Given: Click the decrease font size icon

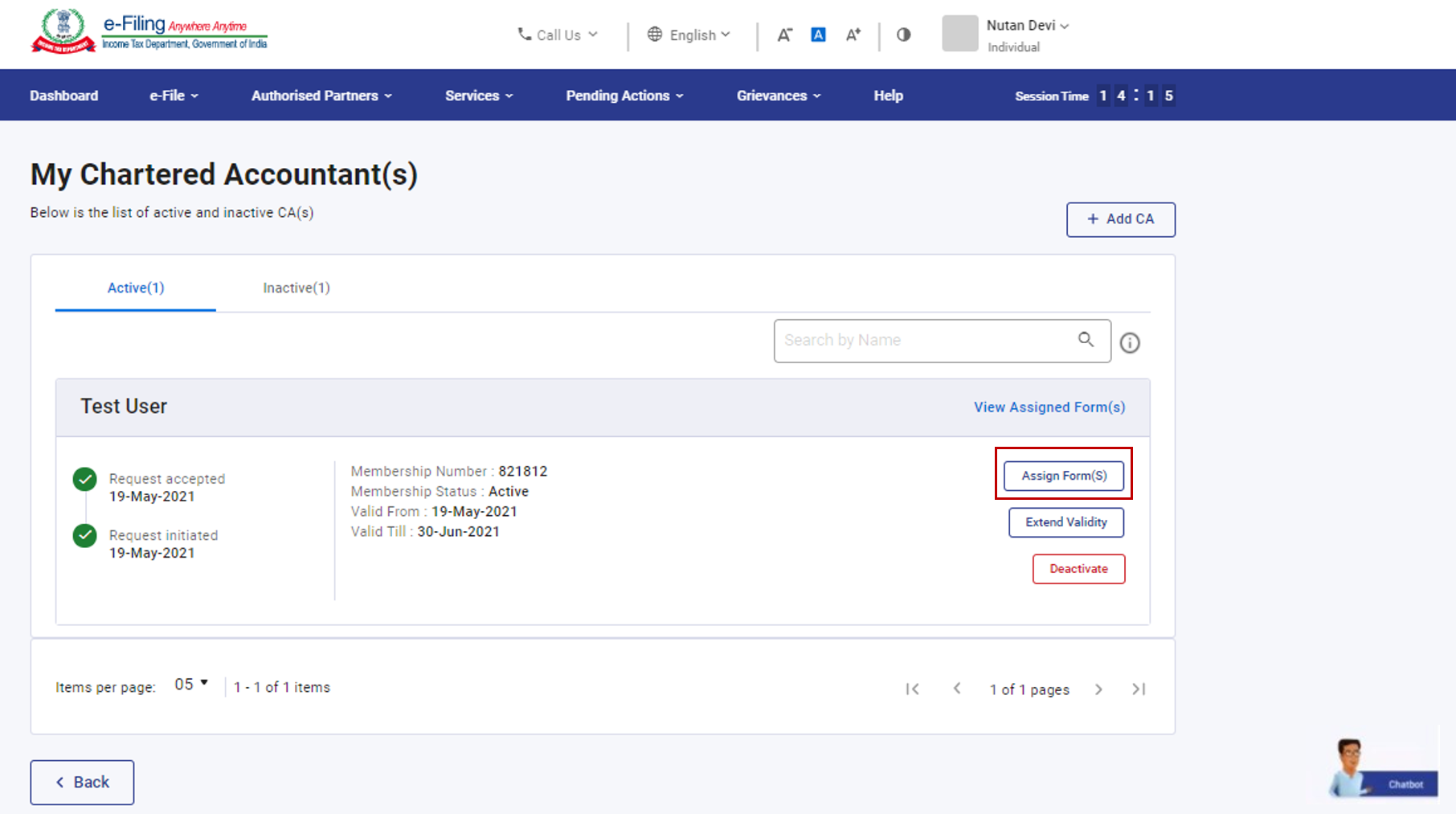Looking at the screenshot, I should [x=784, y=35].
